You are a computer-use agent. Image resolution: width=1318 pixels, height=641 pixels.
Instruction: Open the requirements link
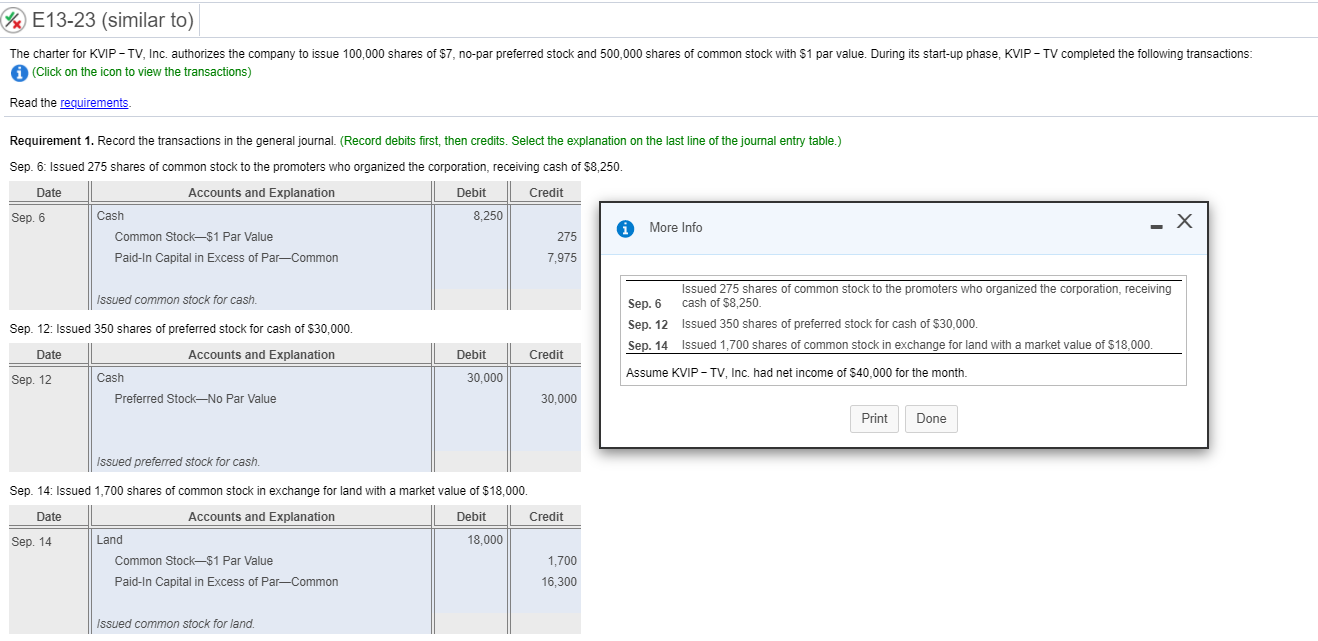pos(94,102)
